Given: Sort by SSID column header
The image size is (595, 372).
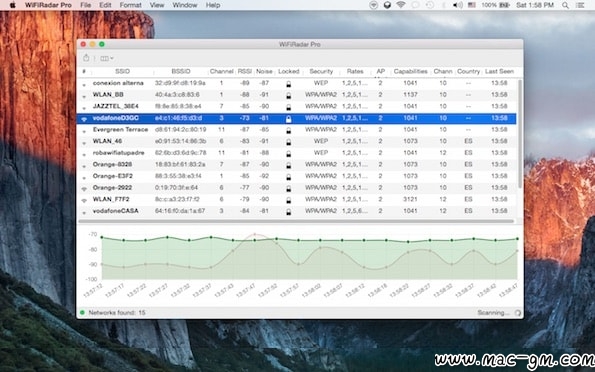Looking at the screenshot, I should tap(123, 71).
